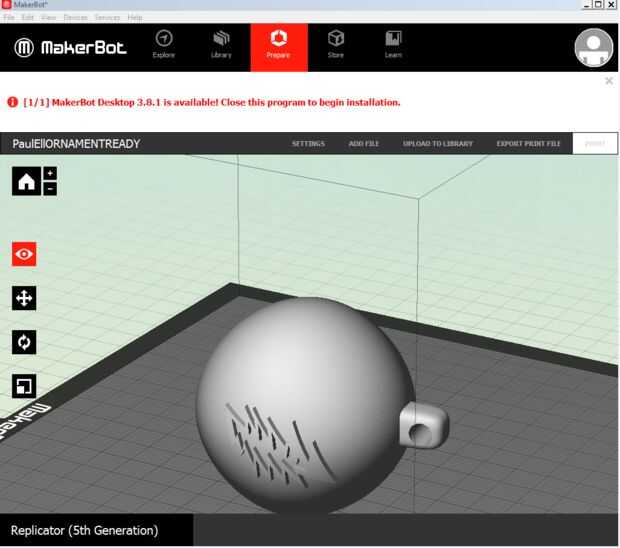This screenshot has height=548, width=620.
Task: Open the Edit menu
Action: click(28, 17)
